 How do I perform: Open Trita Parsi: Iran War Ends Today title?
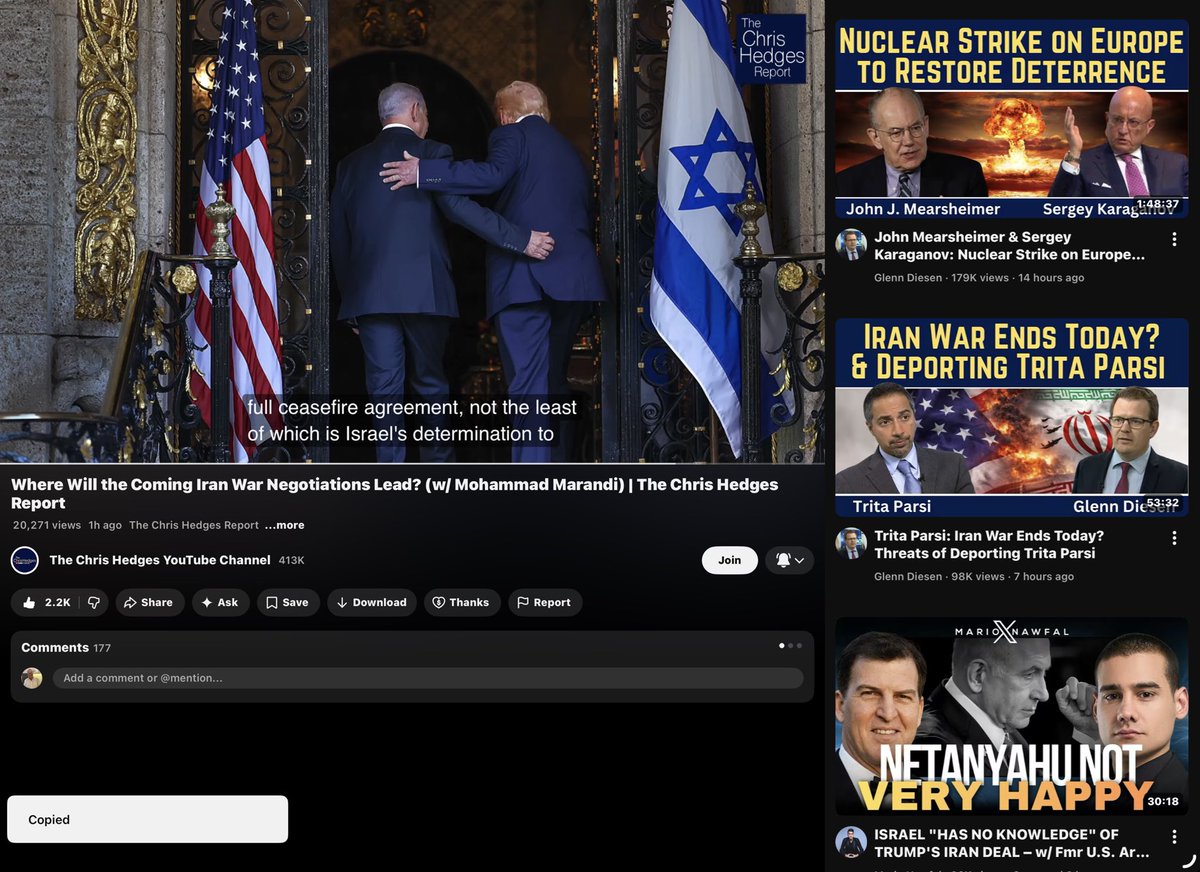(989, 545)
